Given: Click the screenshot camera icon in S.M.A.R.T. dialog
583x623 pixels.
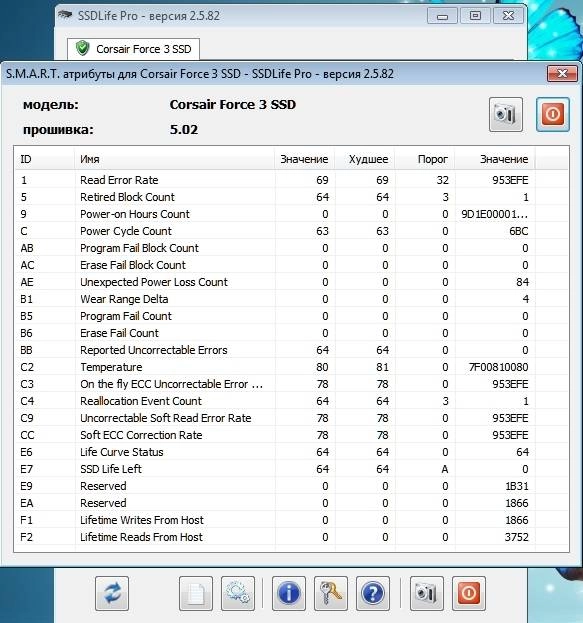Looking at the screenshot, I should (506, 114).
